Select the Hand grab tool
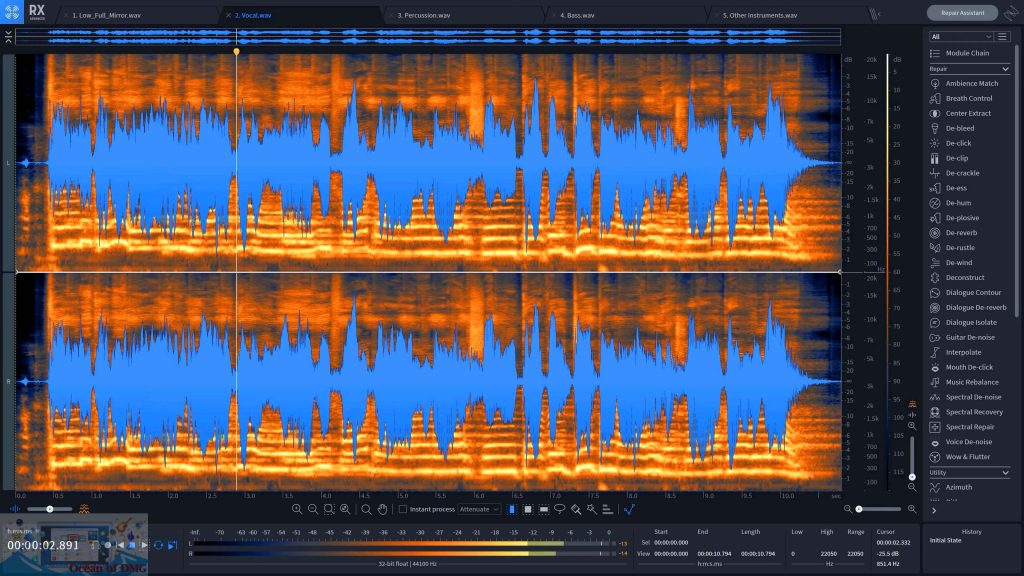 click(383, 510)
